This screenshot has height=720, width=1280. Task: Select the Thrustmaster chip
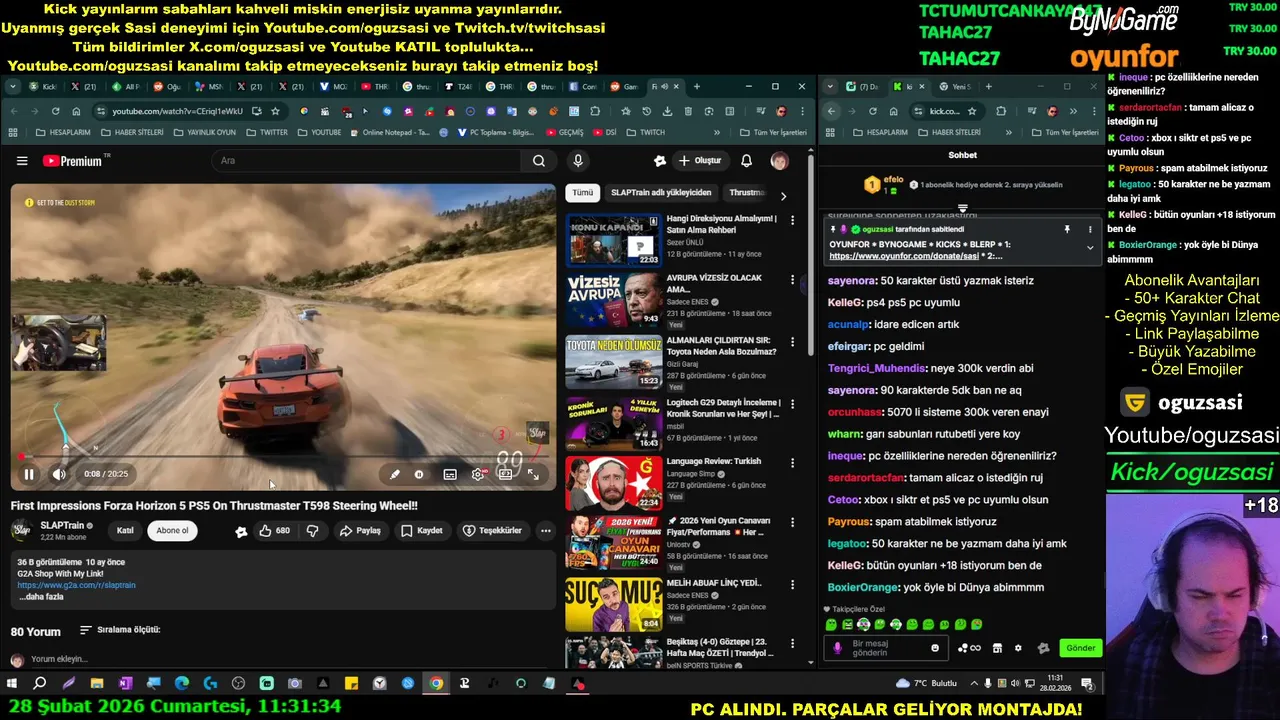point(747,193)
